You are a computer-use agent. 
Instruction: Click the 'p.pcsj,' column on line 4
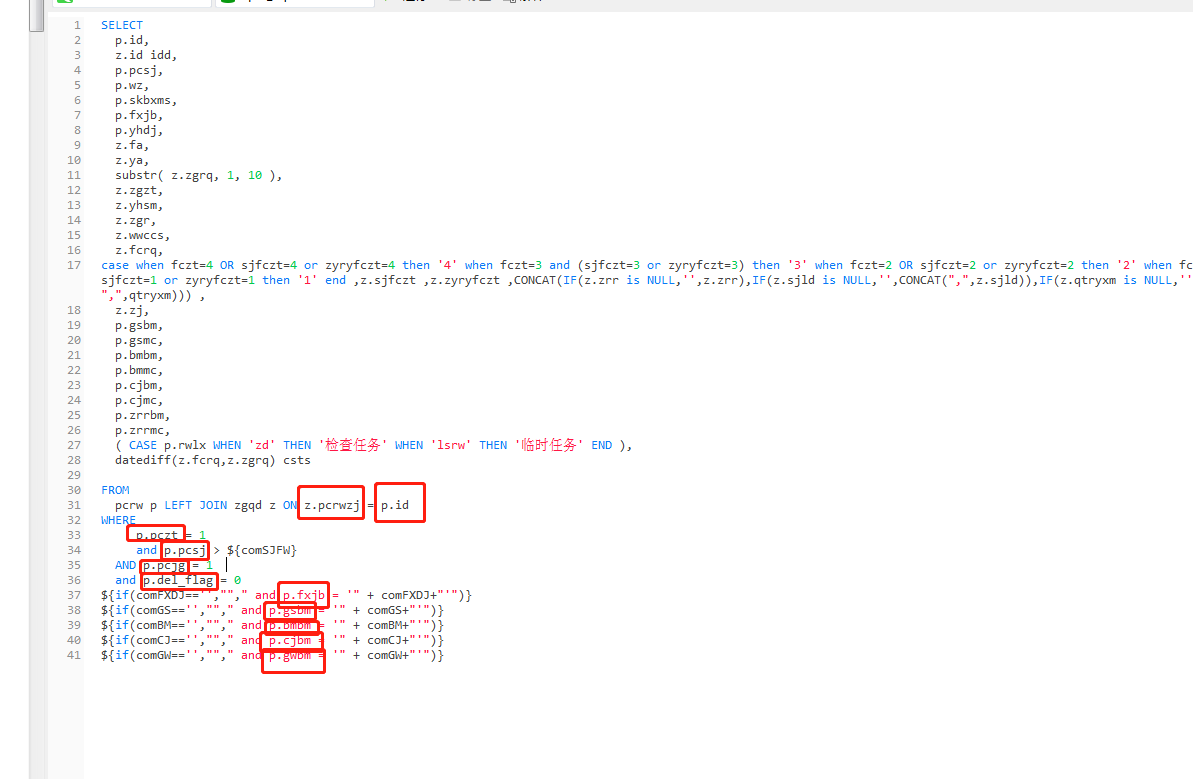click(x=139, y=70)
